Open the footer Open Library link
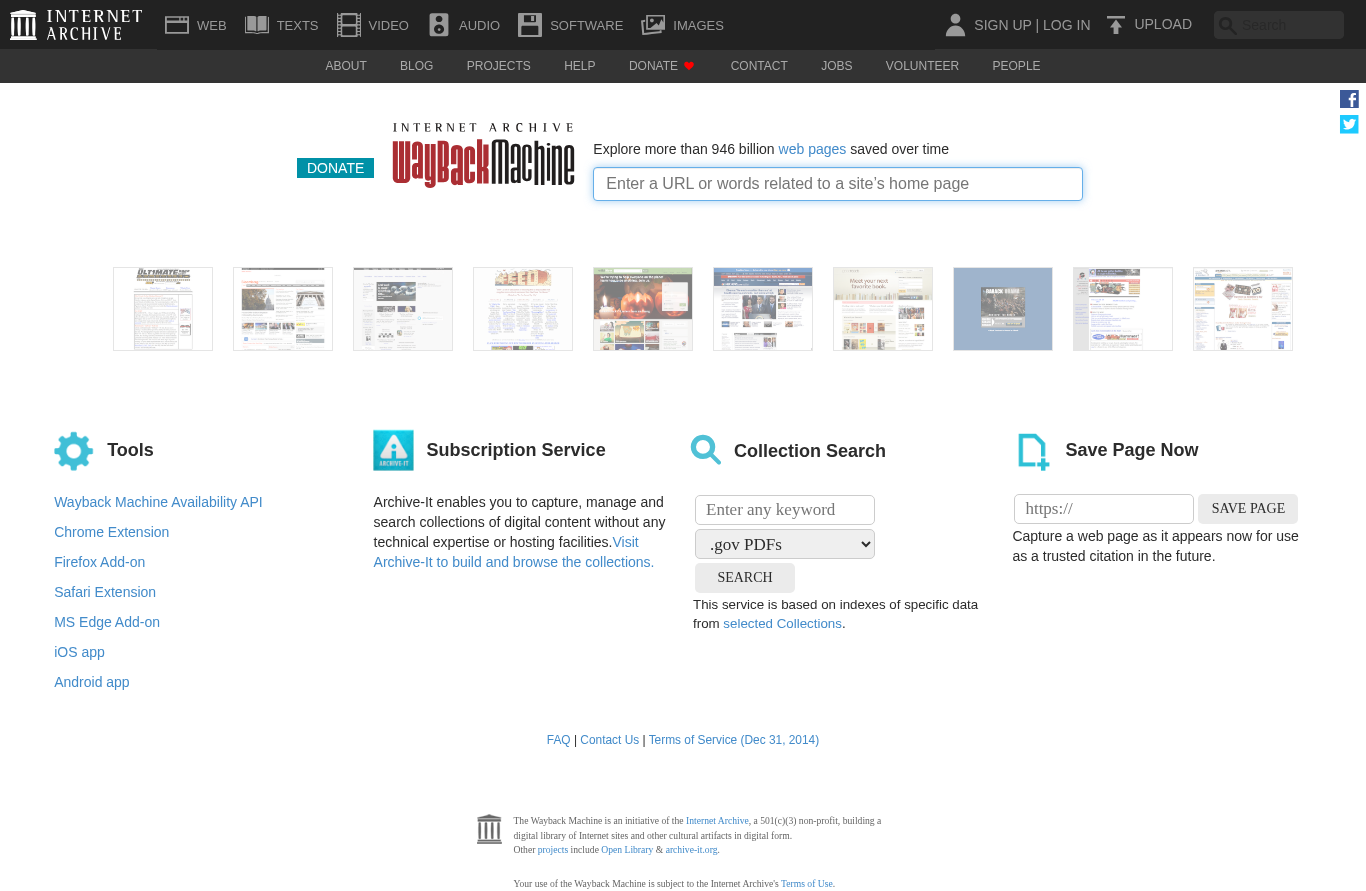 tap(627, 850)
